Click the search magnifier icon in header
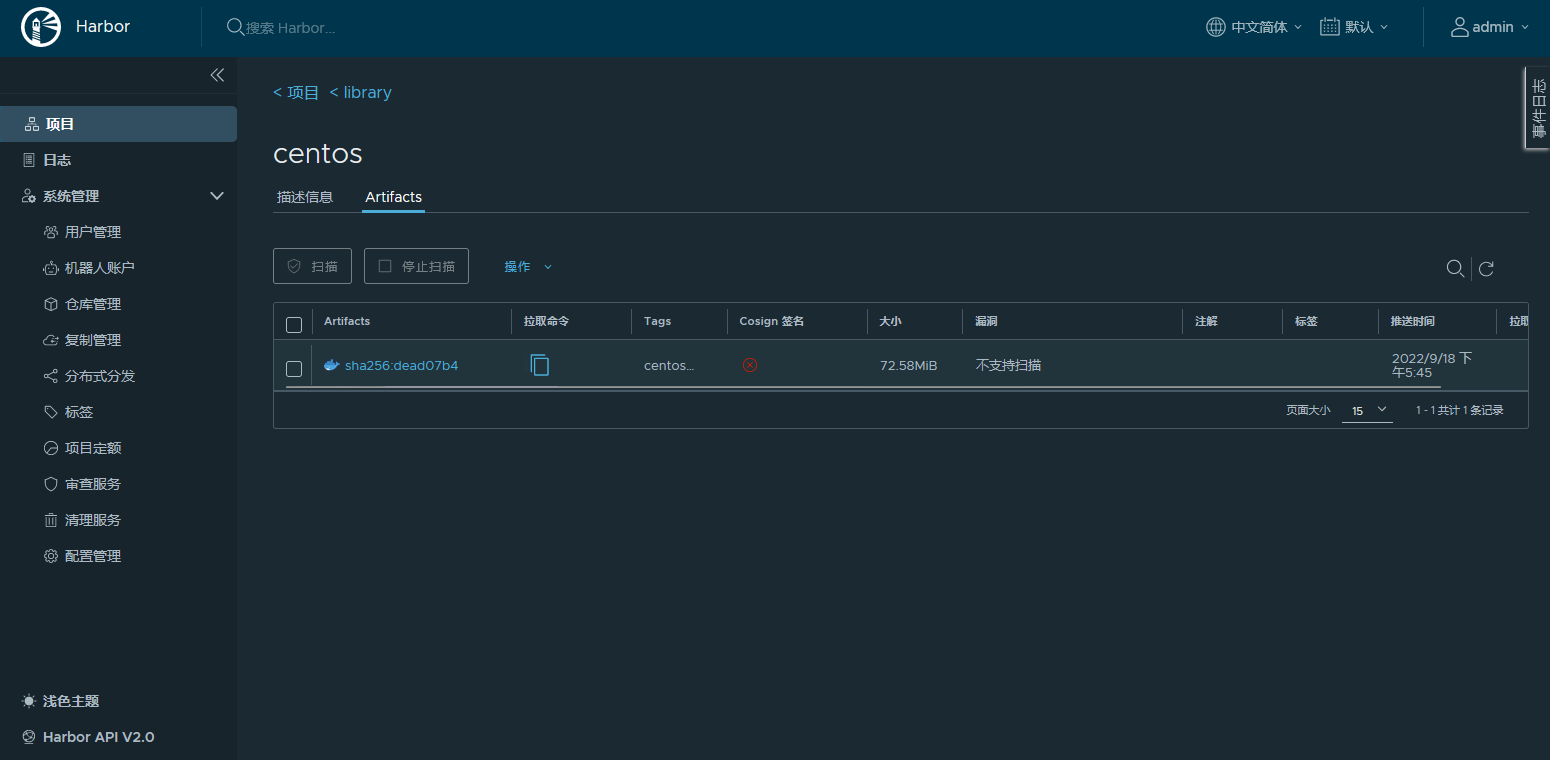1550x760 pixels. click(x=235, y=27)
